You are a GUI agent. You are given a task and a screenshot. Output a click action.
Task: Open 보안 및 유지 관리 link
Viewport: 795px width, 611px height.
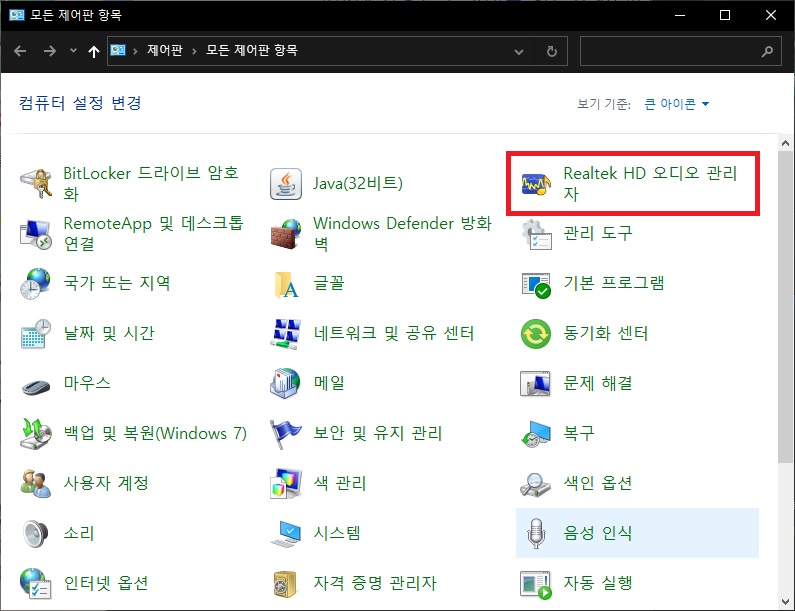click(378, 433)
